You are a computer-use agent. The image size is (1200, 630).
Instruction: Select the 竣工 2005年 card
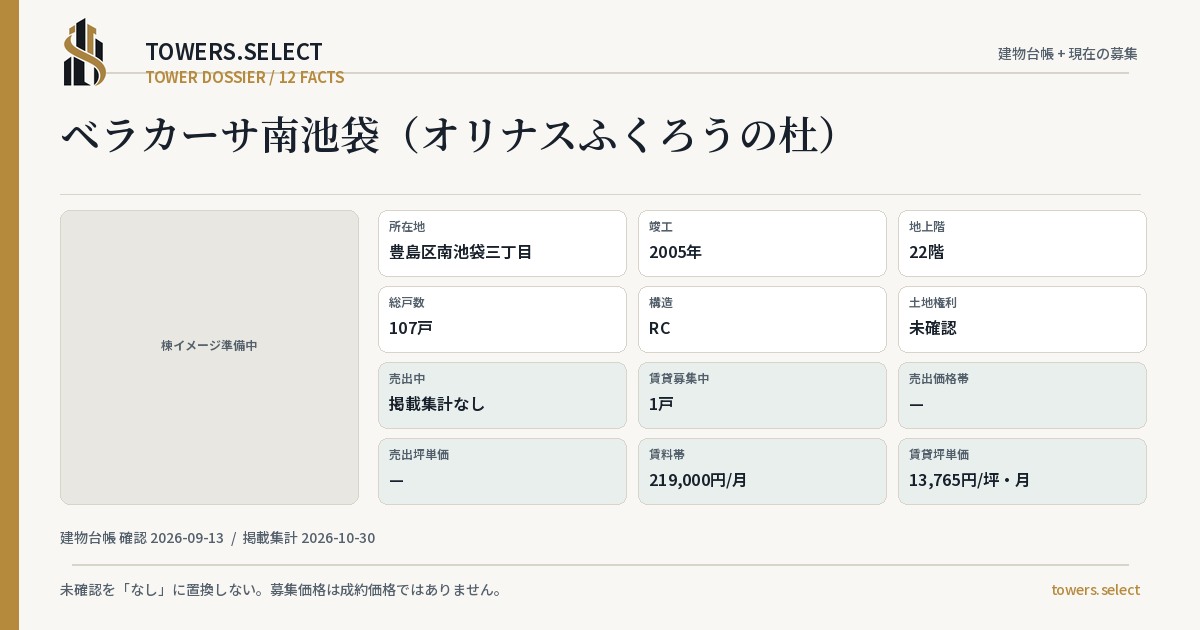pos(762,243)
